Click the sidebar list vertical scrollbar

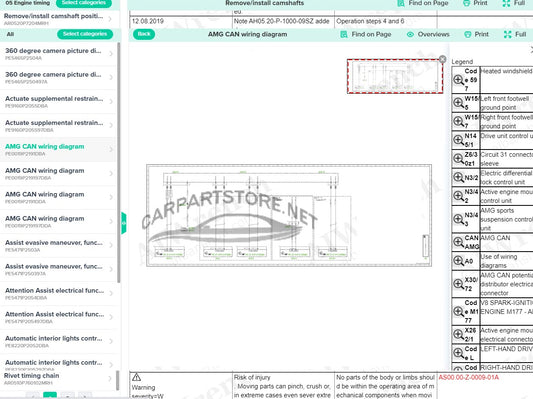coord(119,162)
